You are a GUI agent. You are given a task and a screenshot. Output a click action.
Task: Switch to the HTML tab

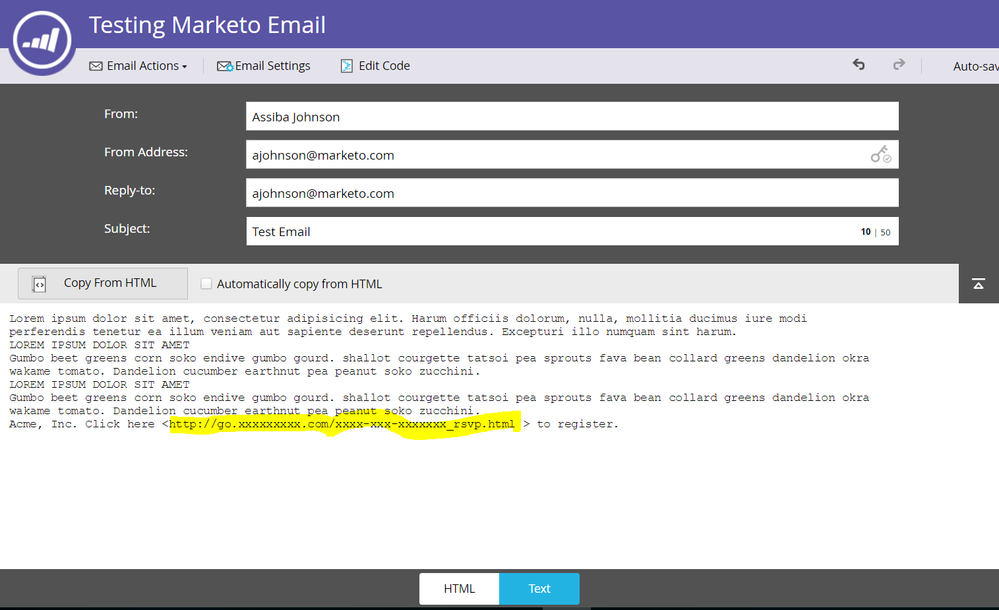(459, 588)
